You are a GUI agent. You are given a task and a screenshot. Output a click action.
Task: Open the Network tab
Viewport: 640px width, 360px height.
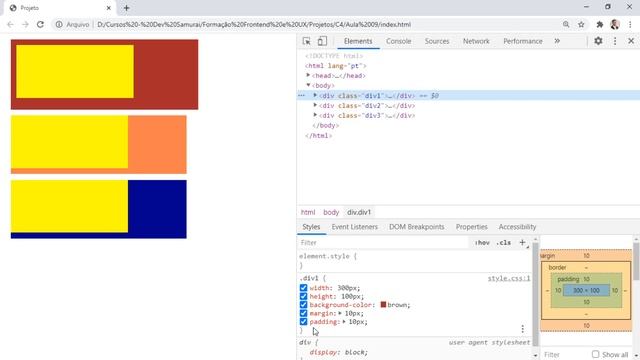click(476, 41)
